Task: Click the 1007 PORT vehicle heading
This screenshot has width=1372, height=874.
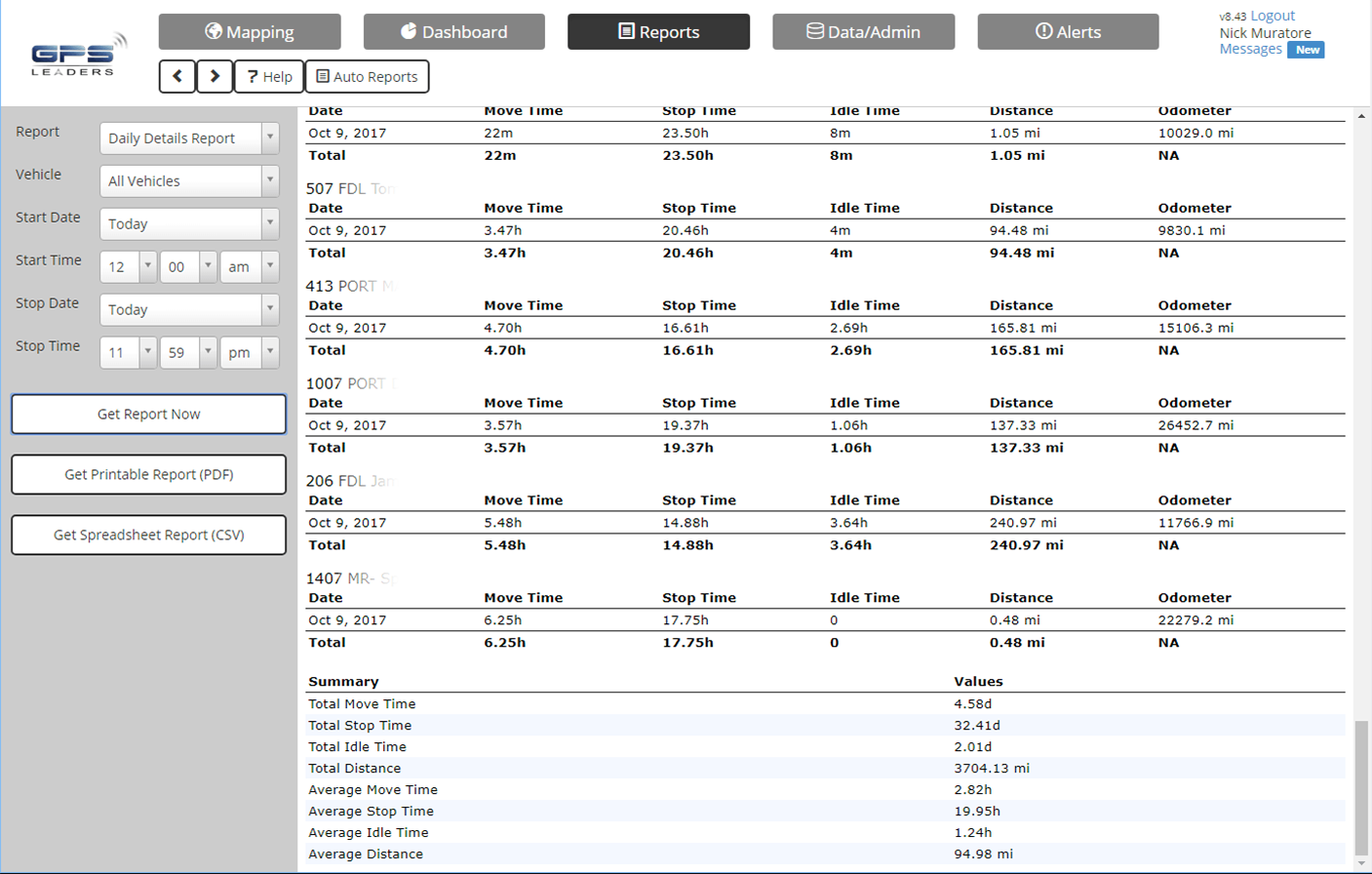Action: tap(351, 383)
